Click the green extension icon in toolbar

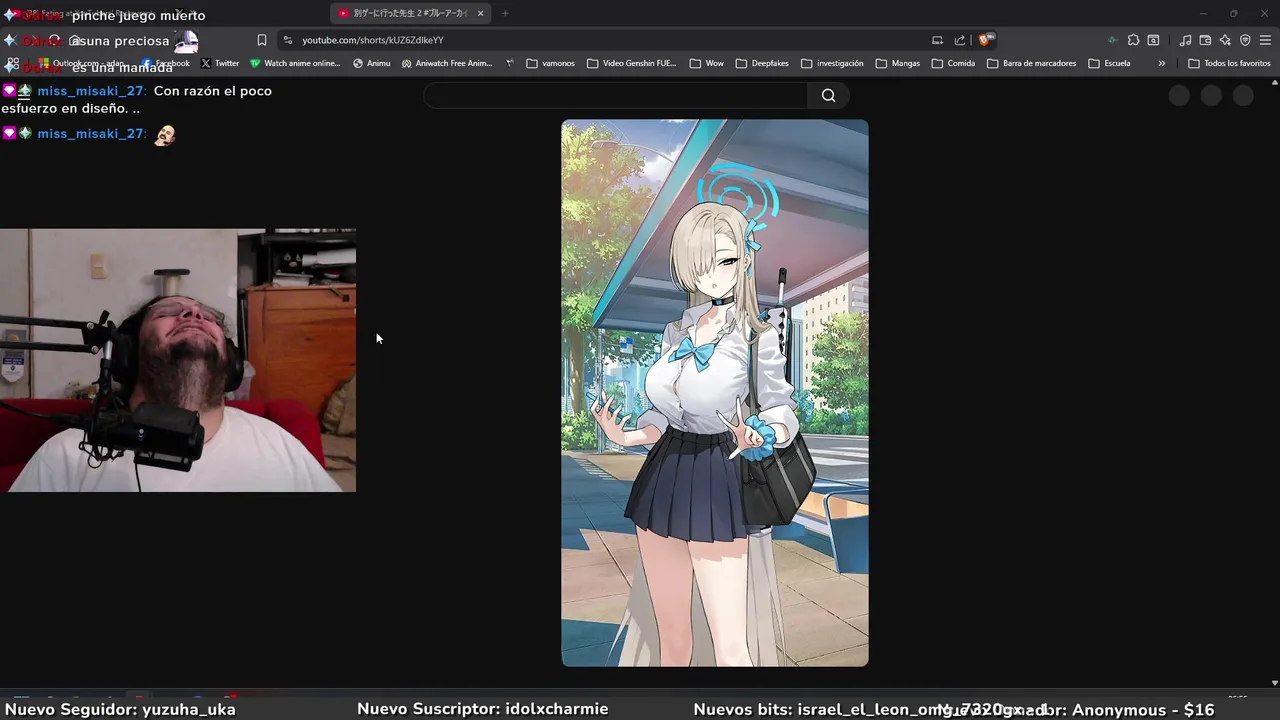click(x=1112, y=40)
